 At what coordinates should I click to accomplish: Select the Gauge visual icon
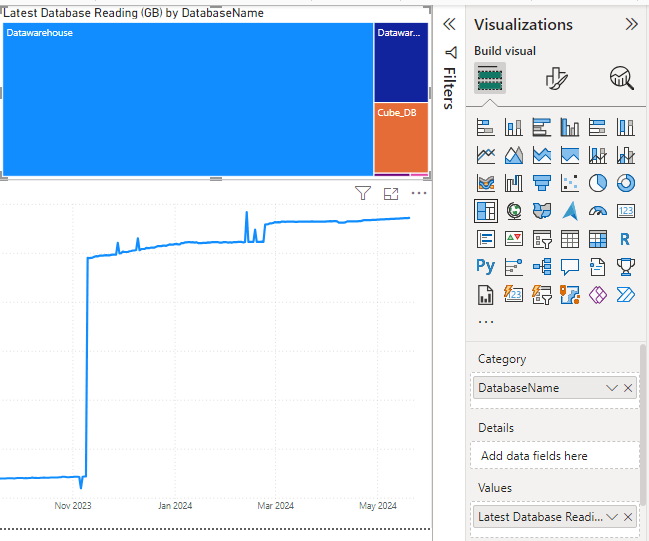[598, 211]
